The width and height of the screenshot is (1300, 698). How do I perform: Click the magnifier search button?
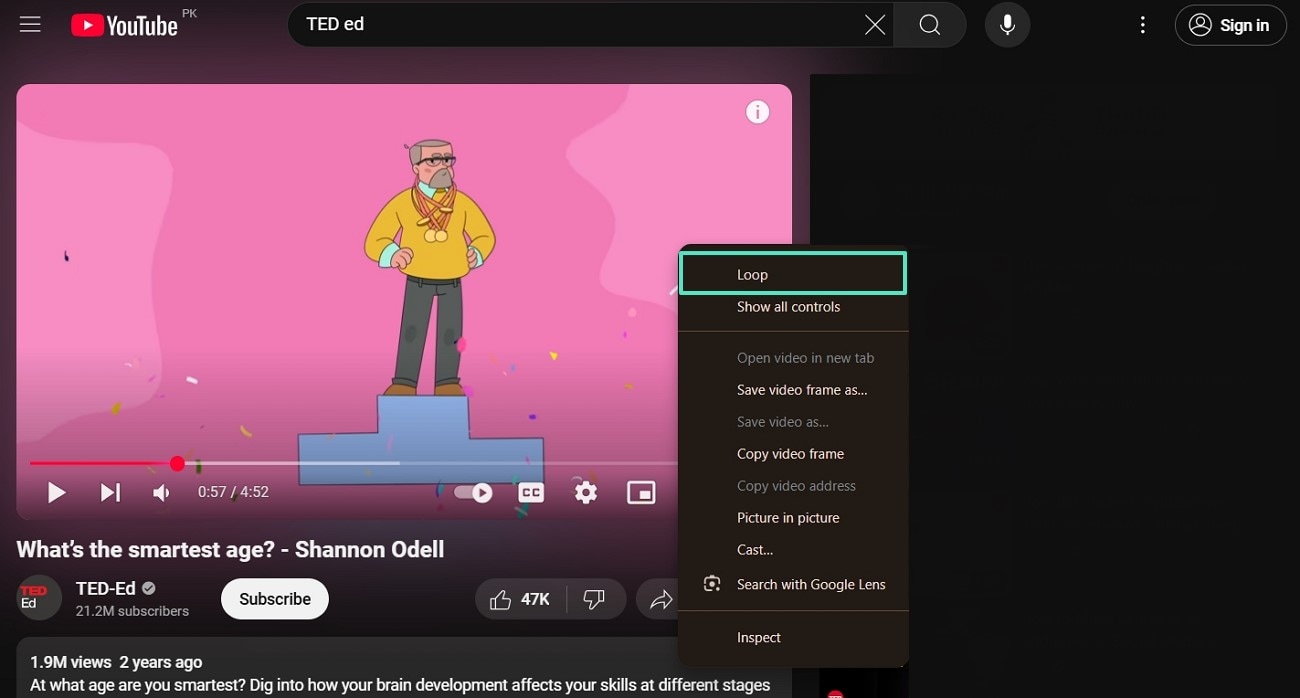pos(930,25)
